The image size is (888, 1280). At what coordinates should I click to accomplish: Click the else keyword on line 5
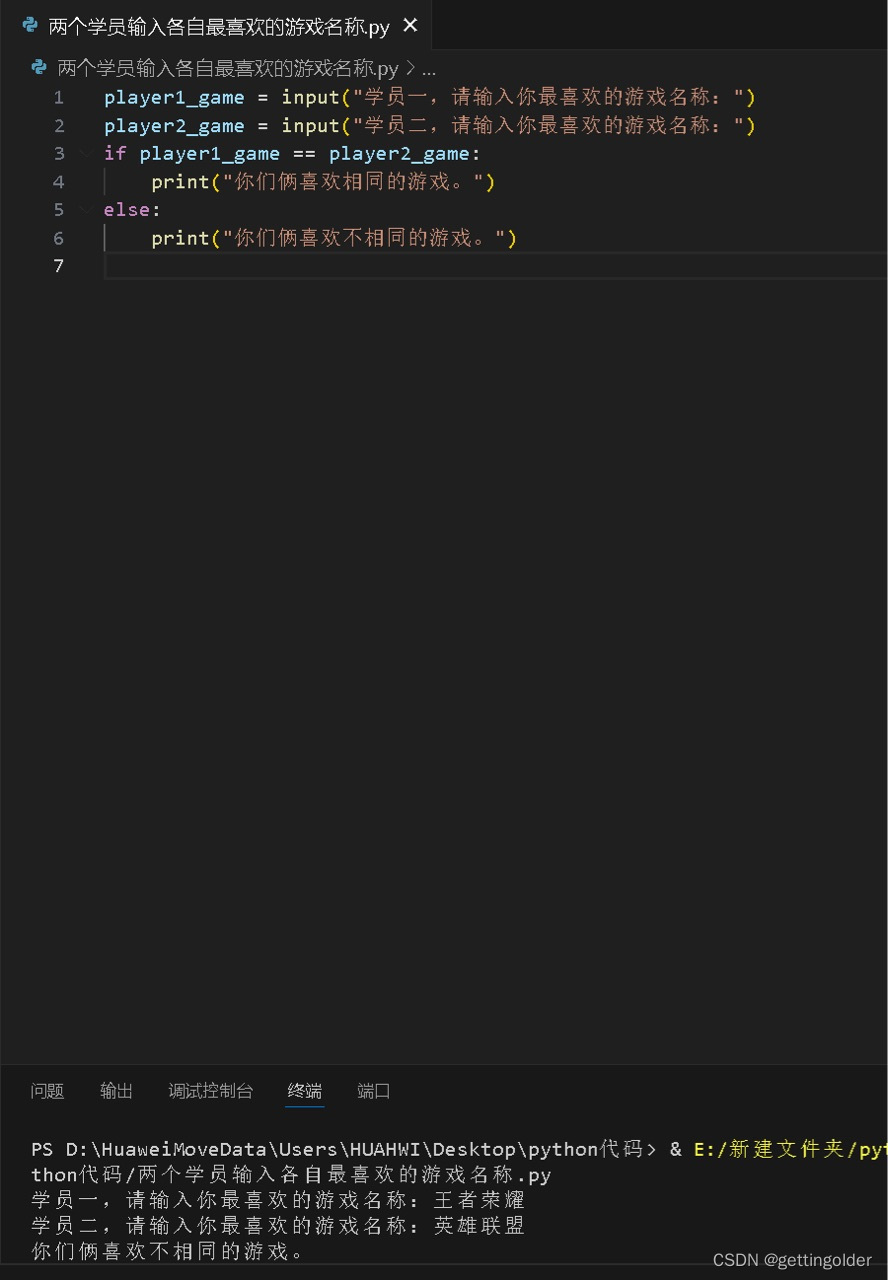point(127,209)
